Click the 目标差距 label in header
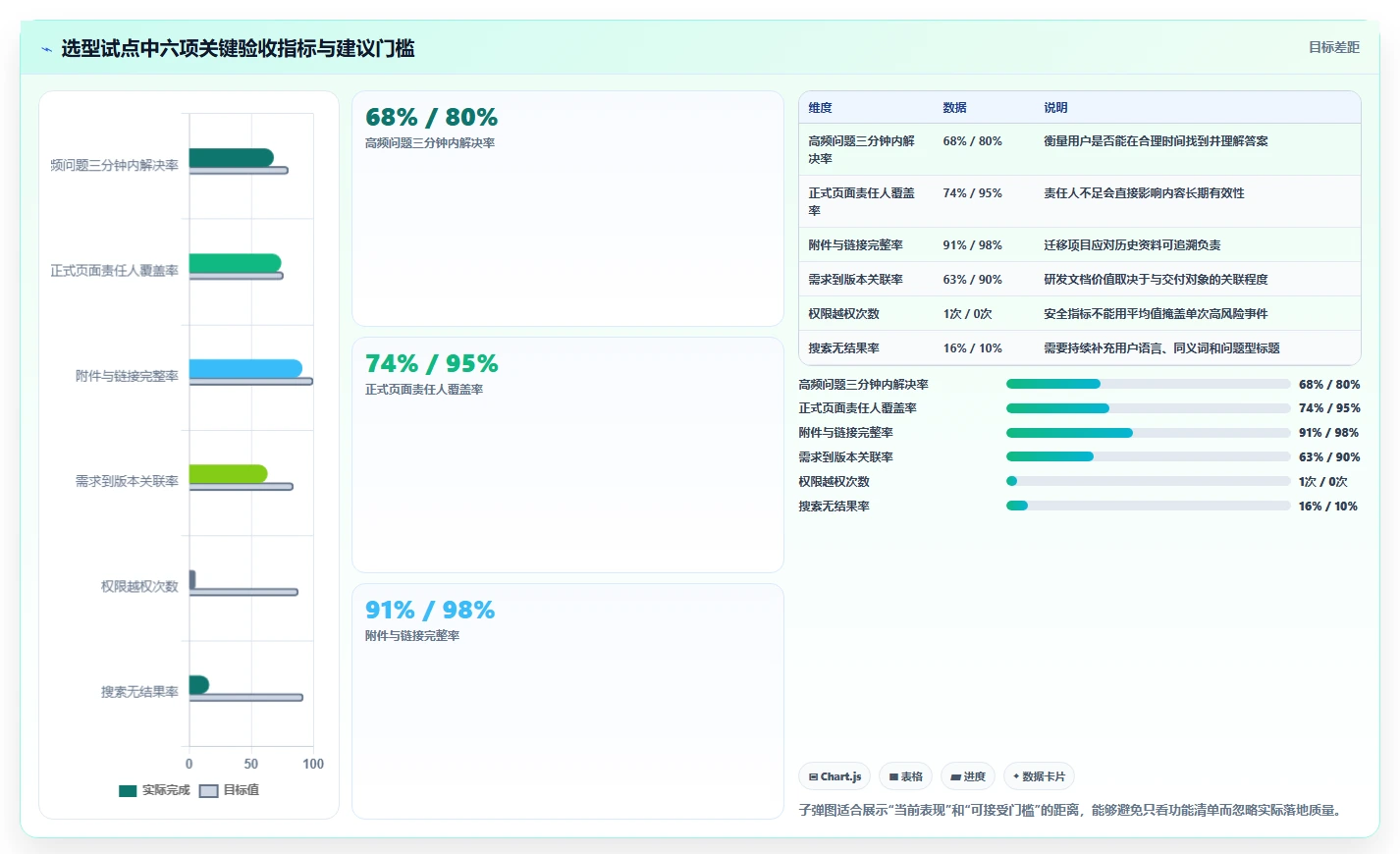The image size is (1400, 854). pyautogui.click(x=1334, y=47)
